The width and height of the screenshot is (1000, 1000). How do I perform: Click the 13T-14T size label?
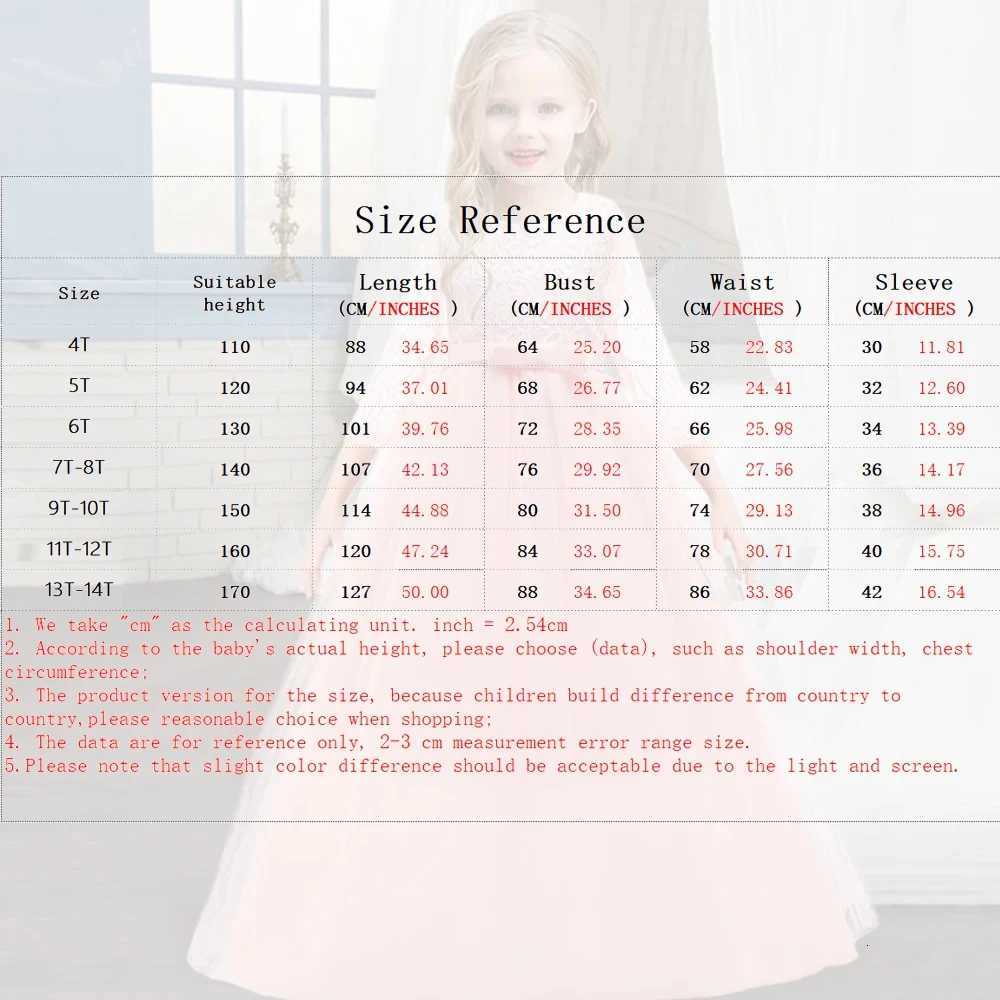tap(79, 590)
